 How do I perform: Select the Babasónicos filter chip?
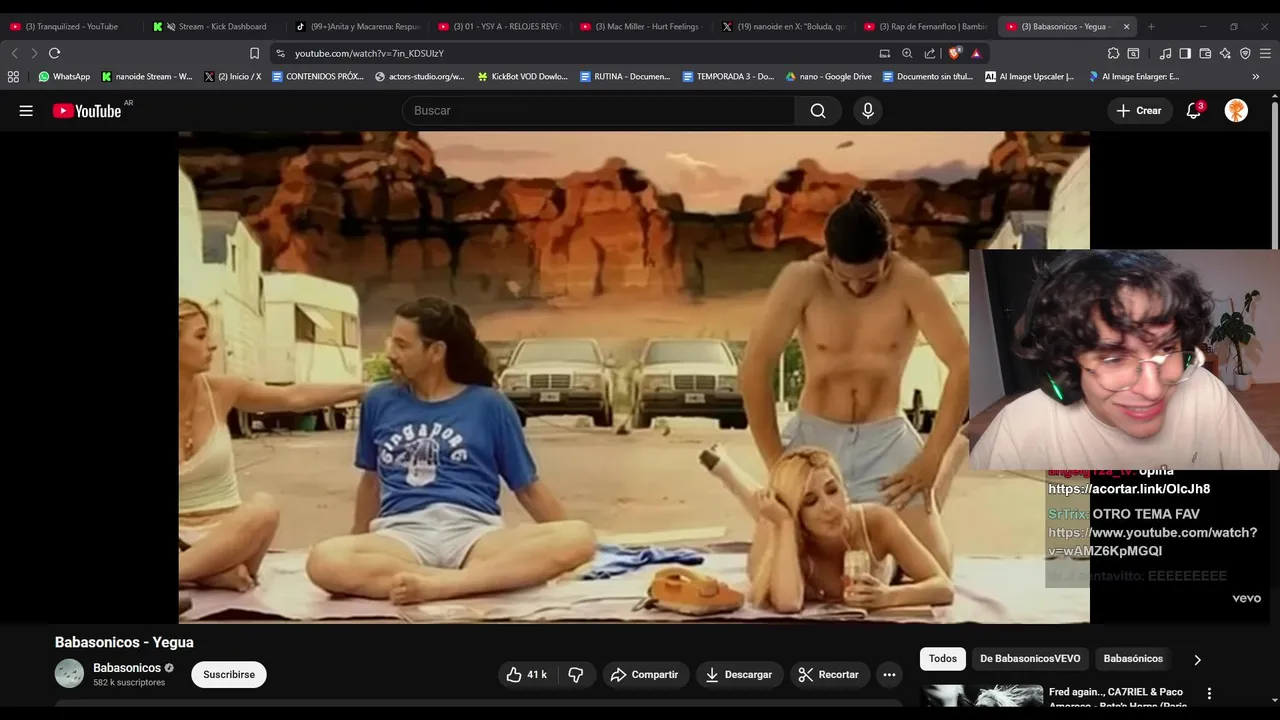[1133, 659]
